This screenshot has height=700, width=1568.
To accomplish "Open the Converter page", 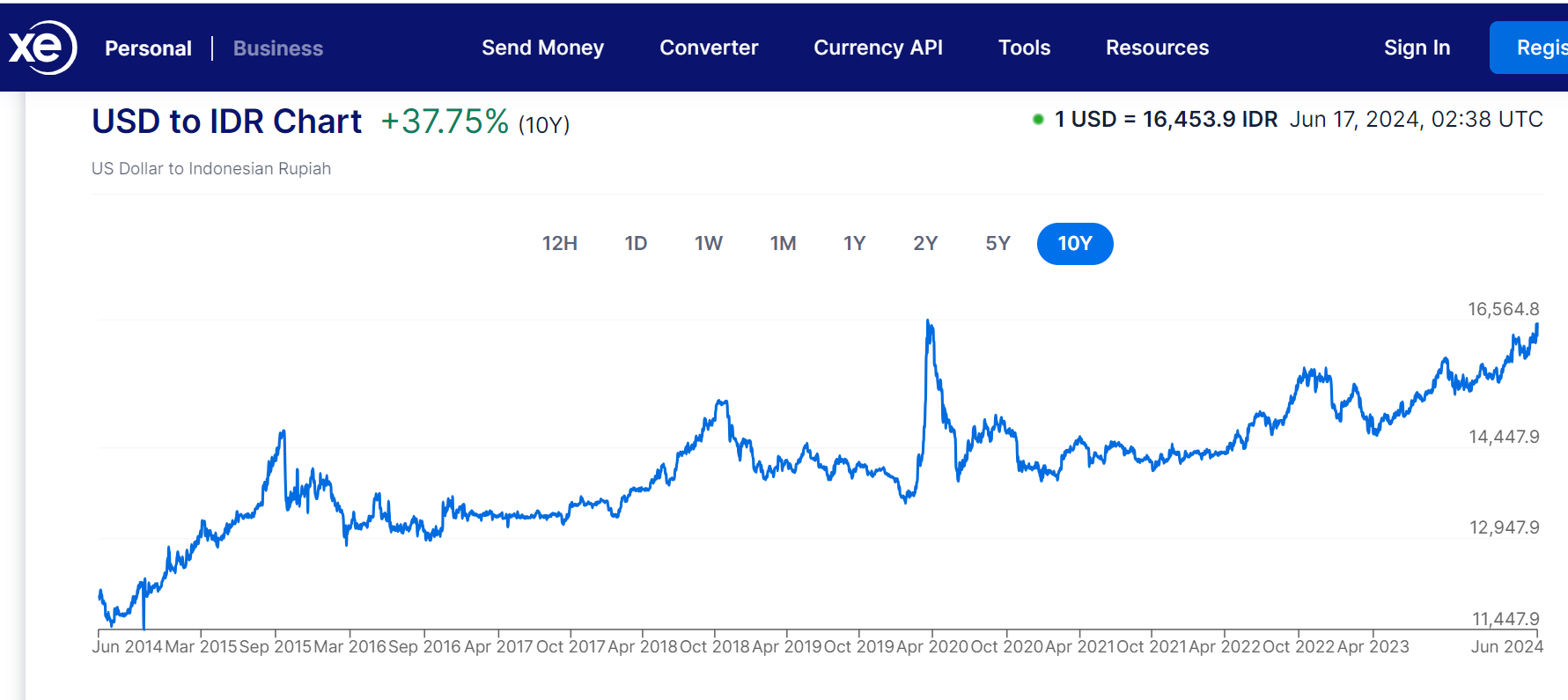I will point(709,48).
